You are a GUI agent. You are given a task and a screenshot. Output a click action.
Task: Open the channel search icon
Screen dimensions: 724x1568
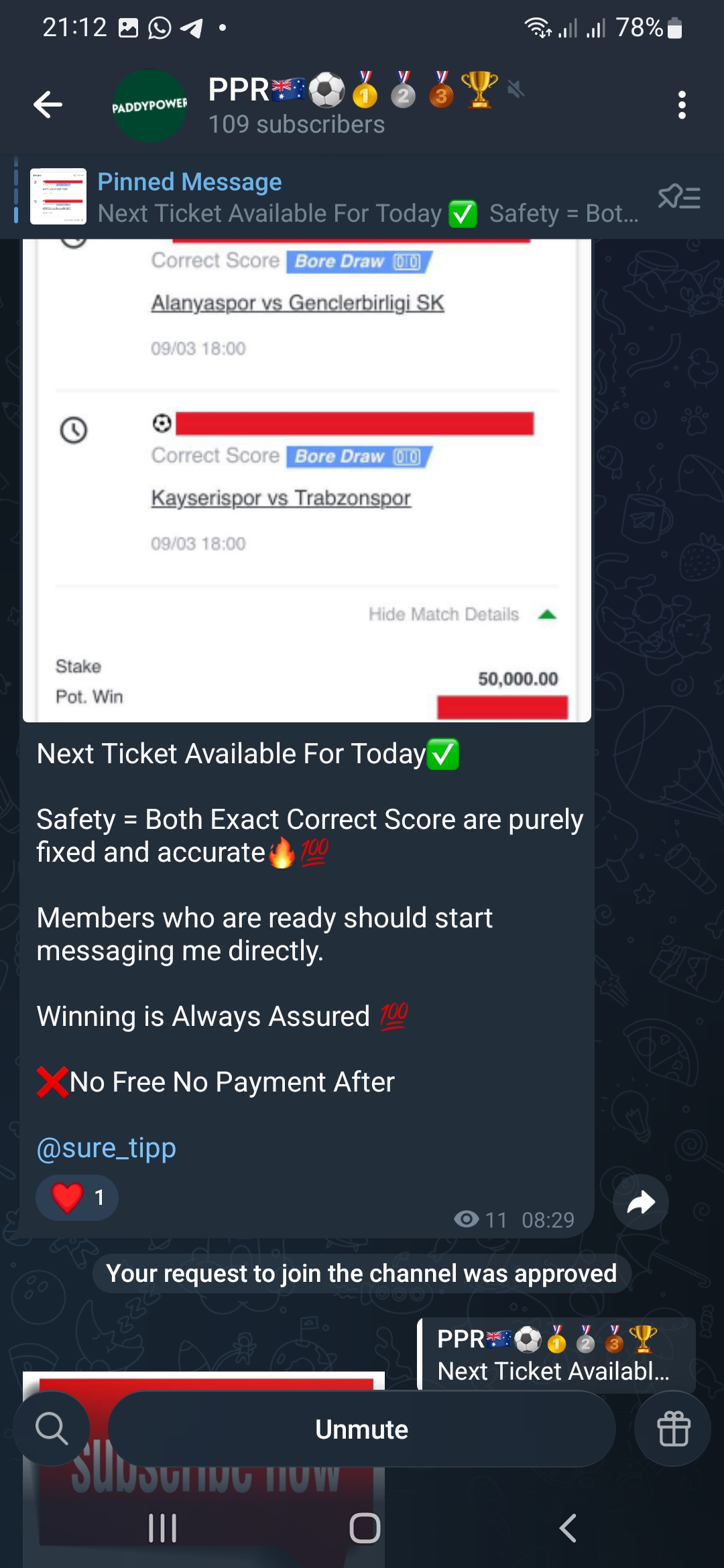point(52,1429)
